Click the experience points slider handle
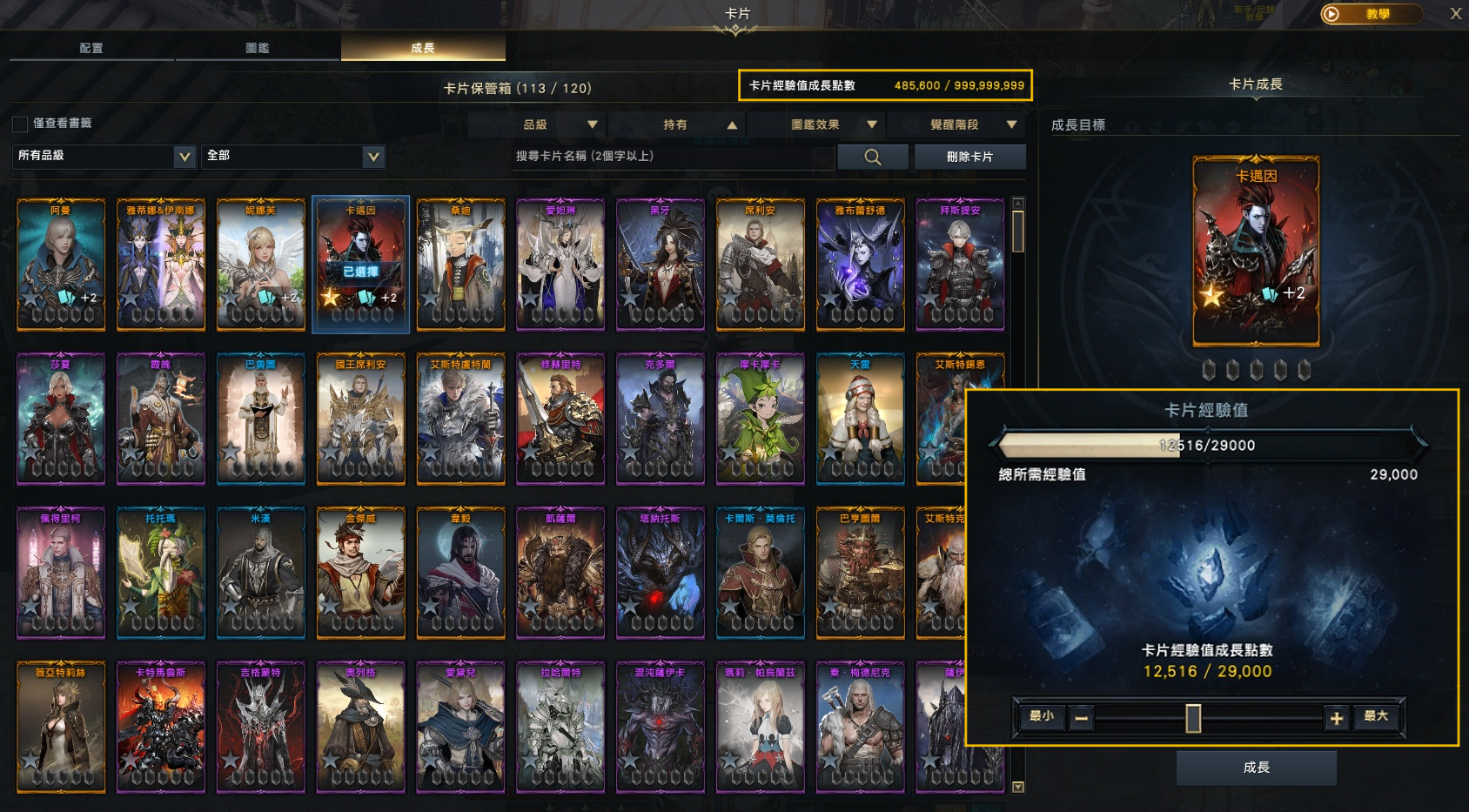Viewport: 1469px width, 812px height. (1193, 718)
